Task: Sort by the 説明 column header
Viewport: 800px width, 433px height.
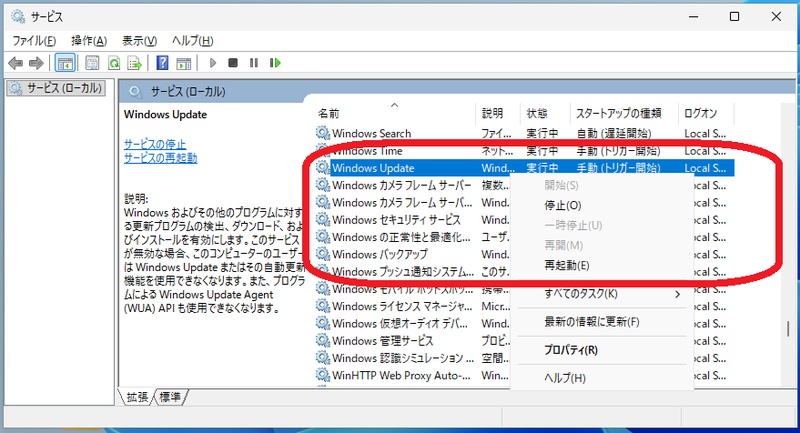Action: [x=498, y=113]
